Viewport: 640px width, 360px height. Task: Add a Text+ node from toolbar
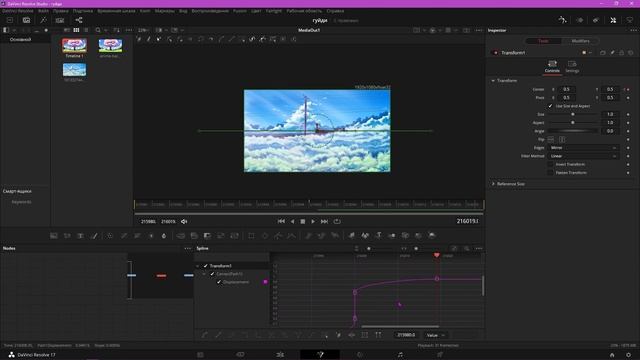click(x=80, y=236)
